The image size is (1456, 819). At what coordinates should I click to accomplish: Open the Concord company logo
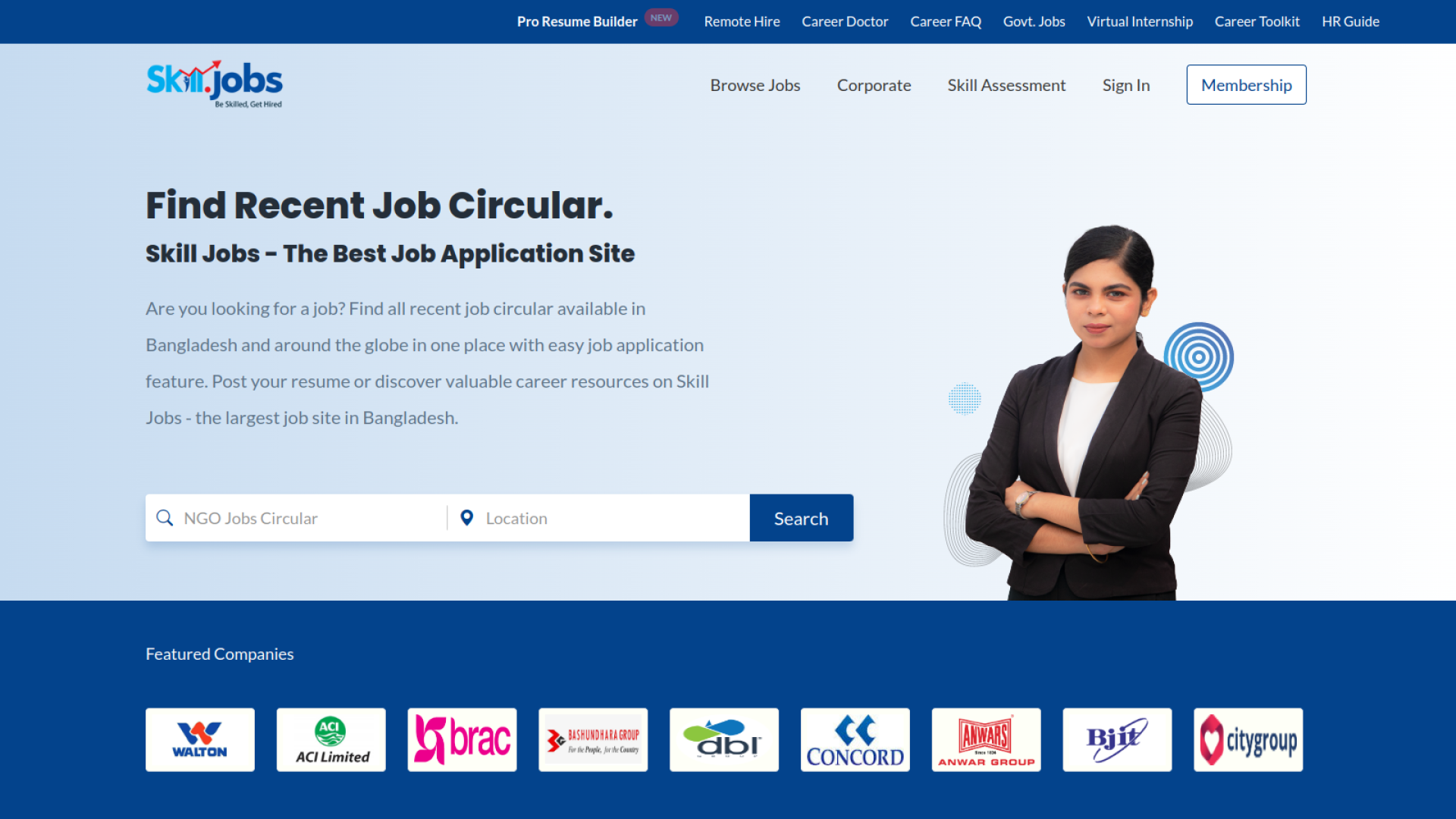click(855, 740)
